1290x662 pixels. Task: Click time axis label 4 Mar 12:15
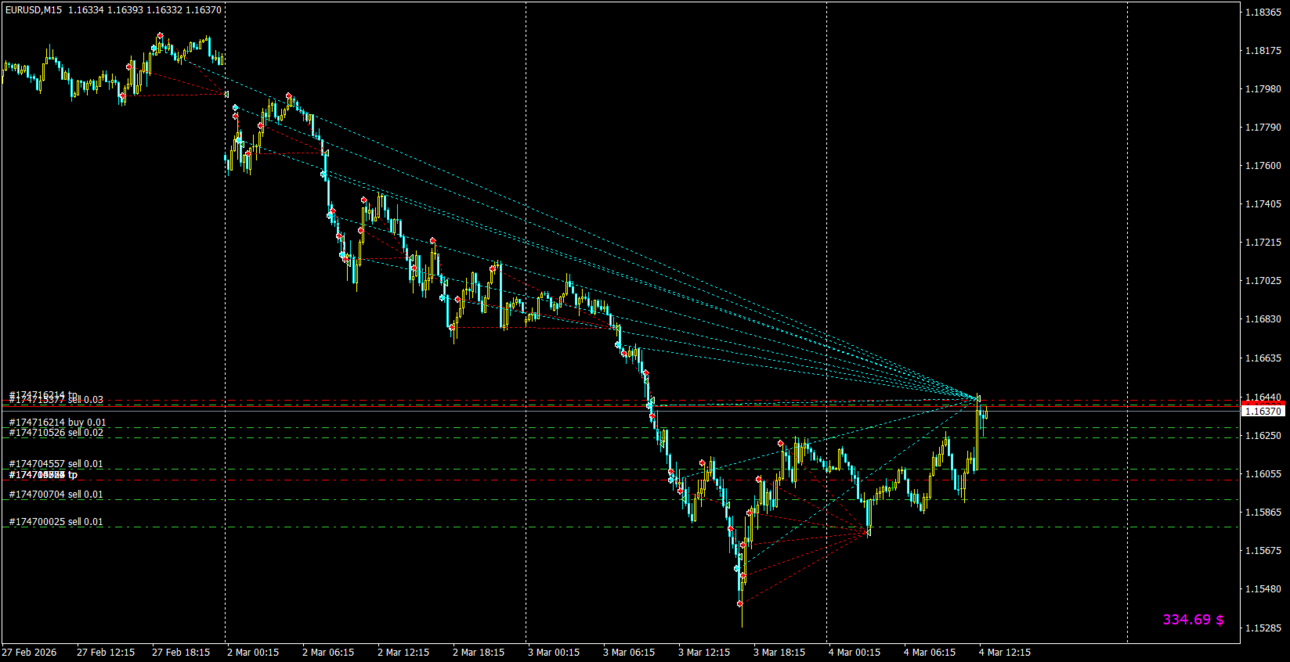tap(1006, 652)
